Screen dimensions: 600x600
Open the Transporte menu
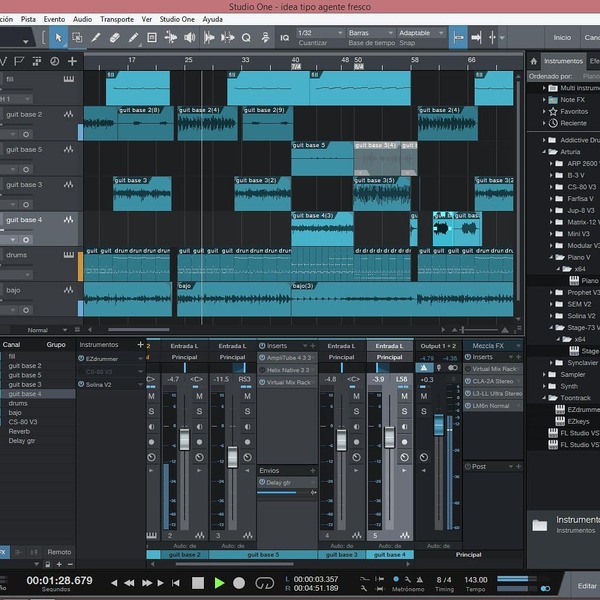(x=117, y=19)
